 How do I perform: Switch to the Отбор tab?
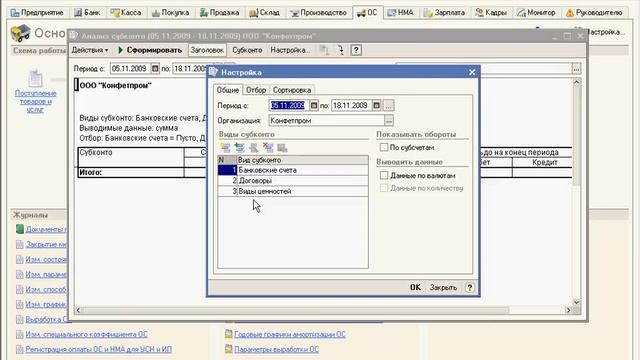point(256,90)
